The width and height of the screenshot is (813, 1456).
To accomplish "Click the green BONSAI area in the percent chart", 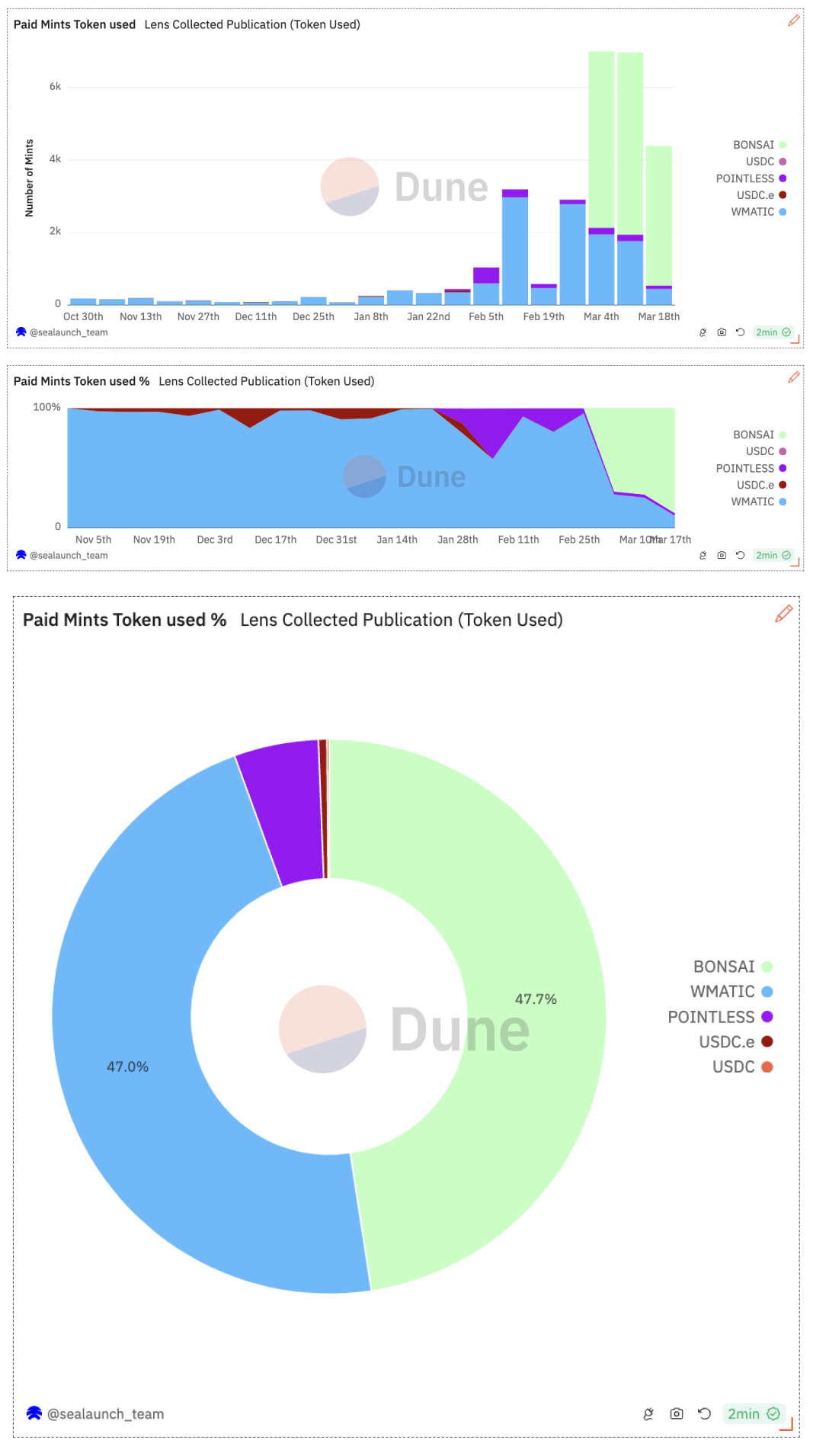I will [x=644, y=450].
